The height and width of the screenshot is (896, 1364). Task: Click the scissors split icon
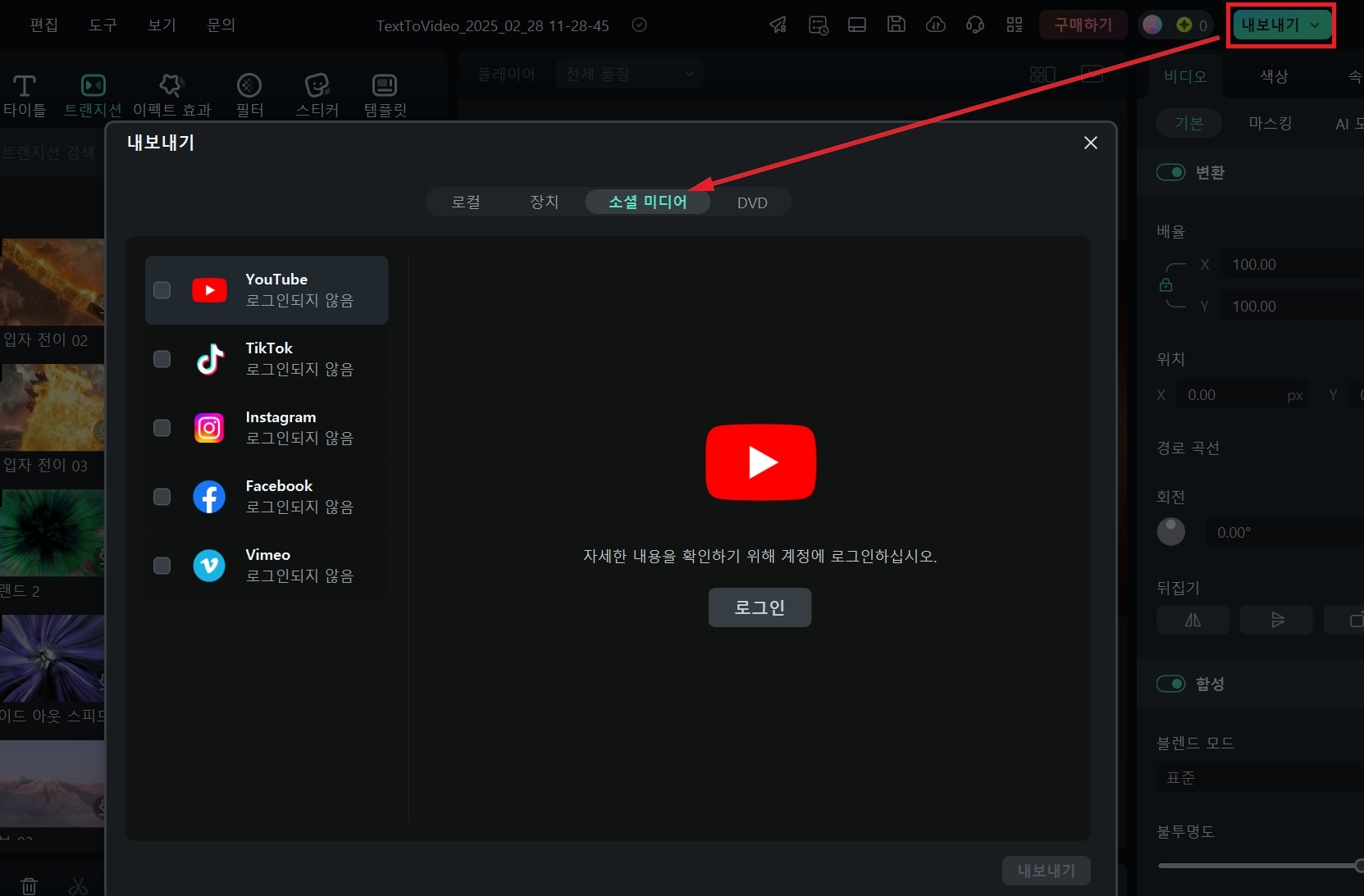[79, 886]
